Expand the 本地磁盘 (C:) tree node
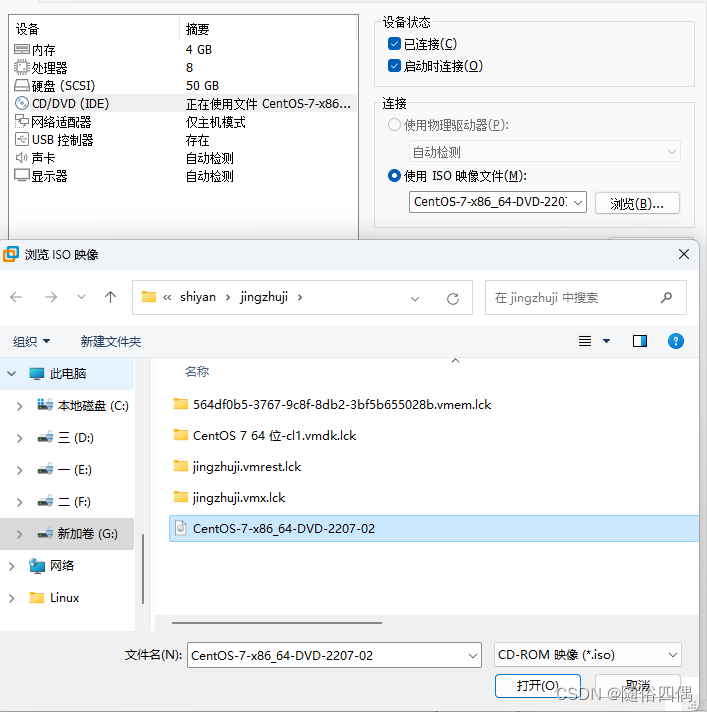707x712 pixels. click(x=19, y=406)
